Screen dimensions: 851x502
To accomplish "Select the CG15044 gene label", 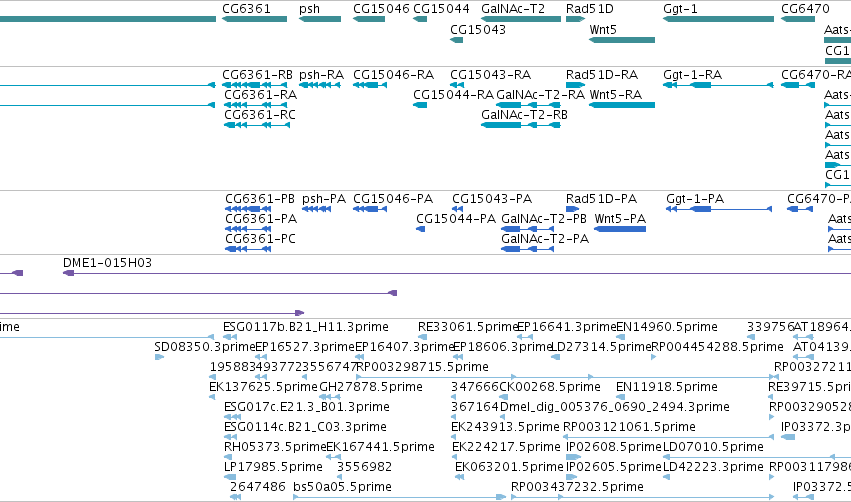I will click(441, 9).
